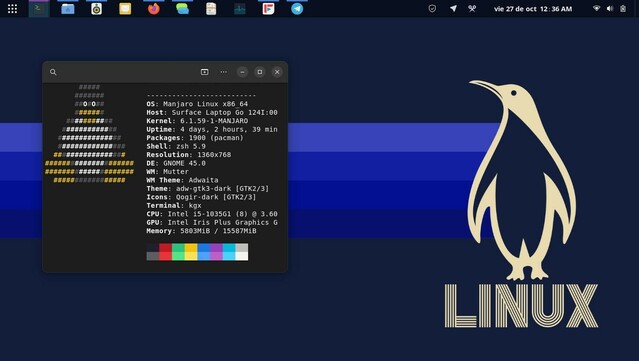Open the document editor icon in dock
The width and height of the screenshot is (639, 361).
pyautogui.click(x=211, y=9)
